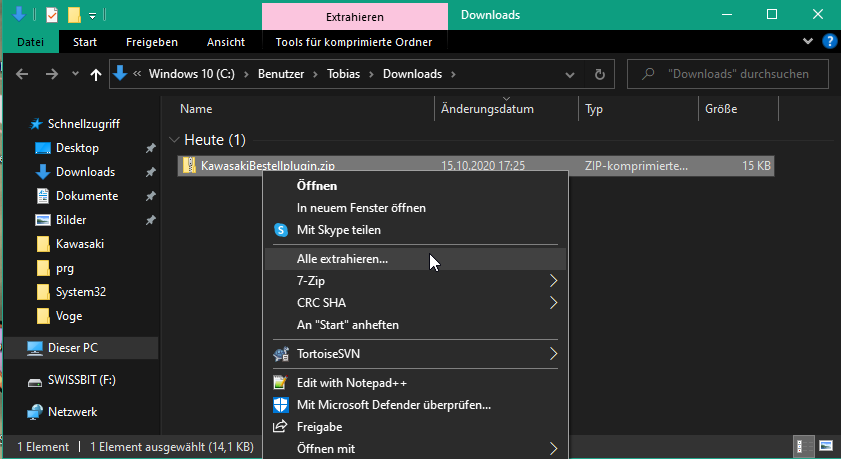Click the Notepad++ icon in menu
Viewport: 841px width, 459px height.
click(280, 382)
